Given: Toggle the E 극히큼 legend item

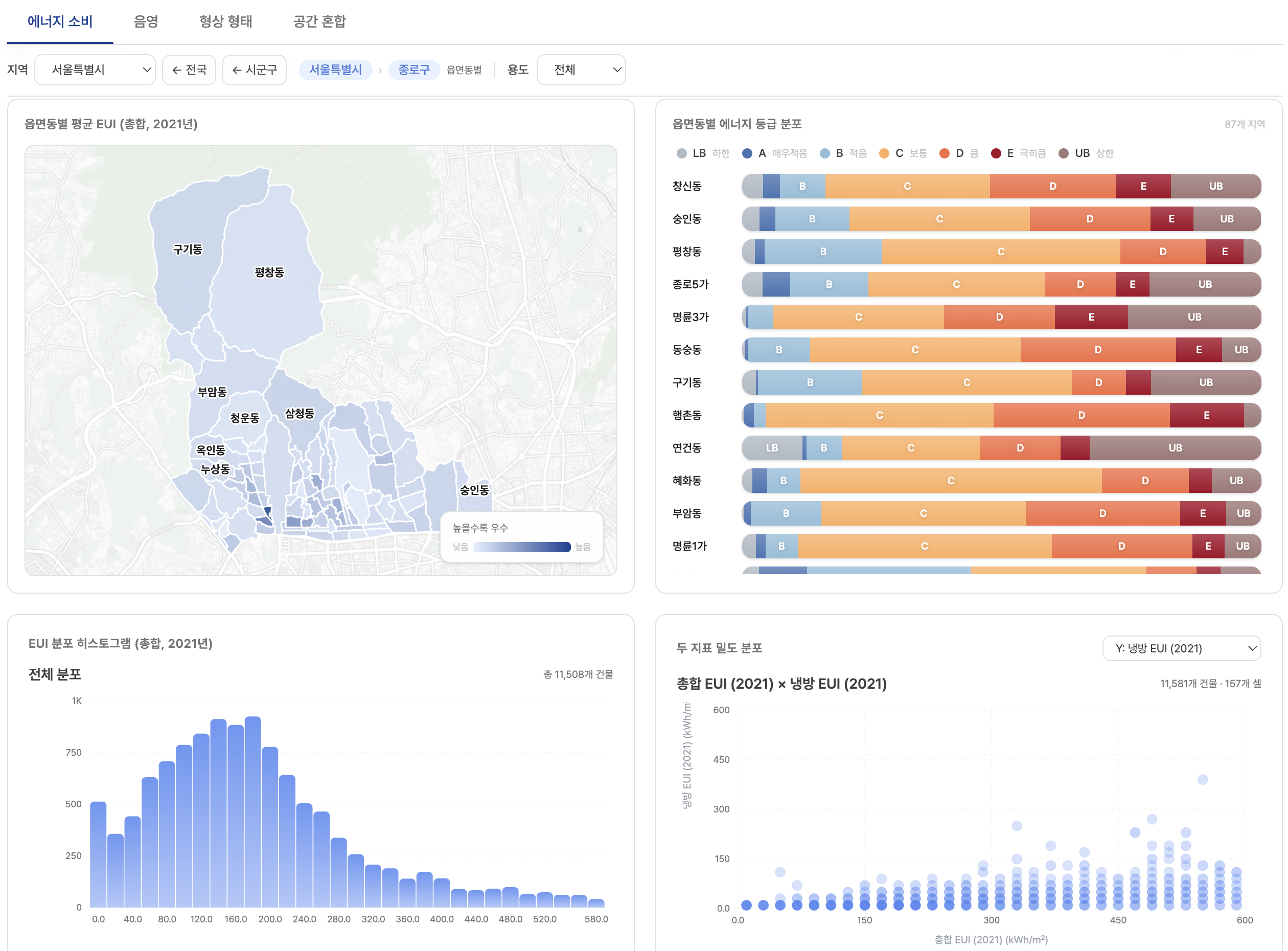Looking at the screenshot, I should [1019, 153].
